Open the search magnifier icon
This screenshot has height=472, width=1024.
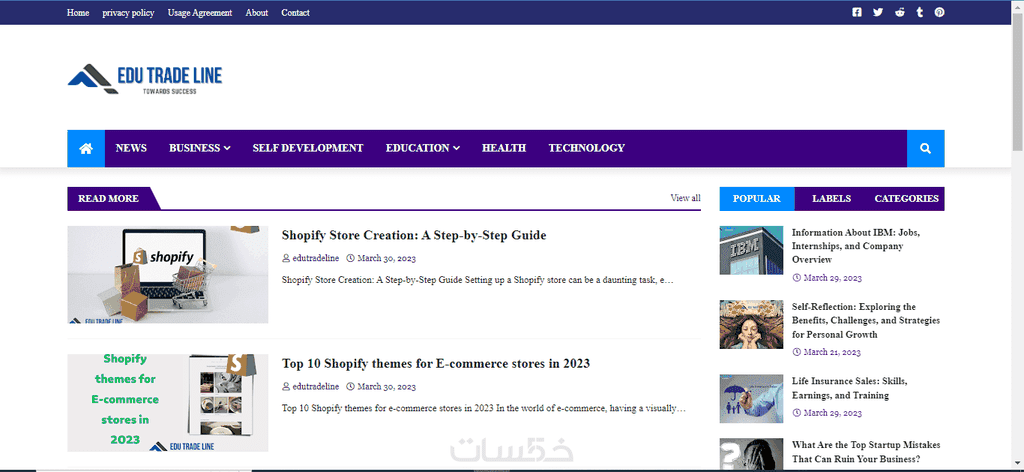(925, 148)
